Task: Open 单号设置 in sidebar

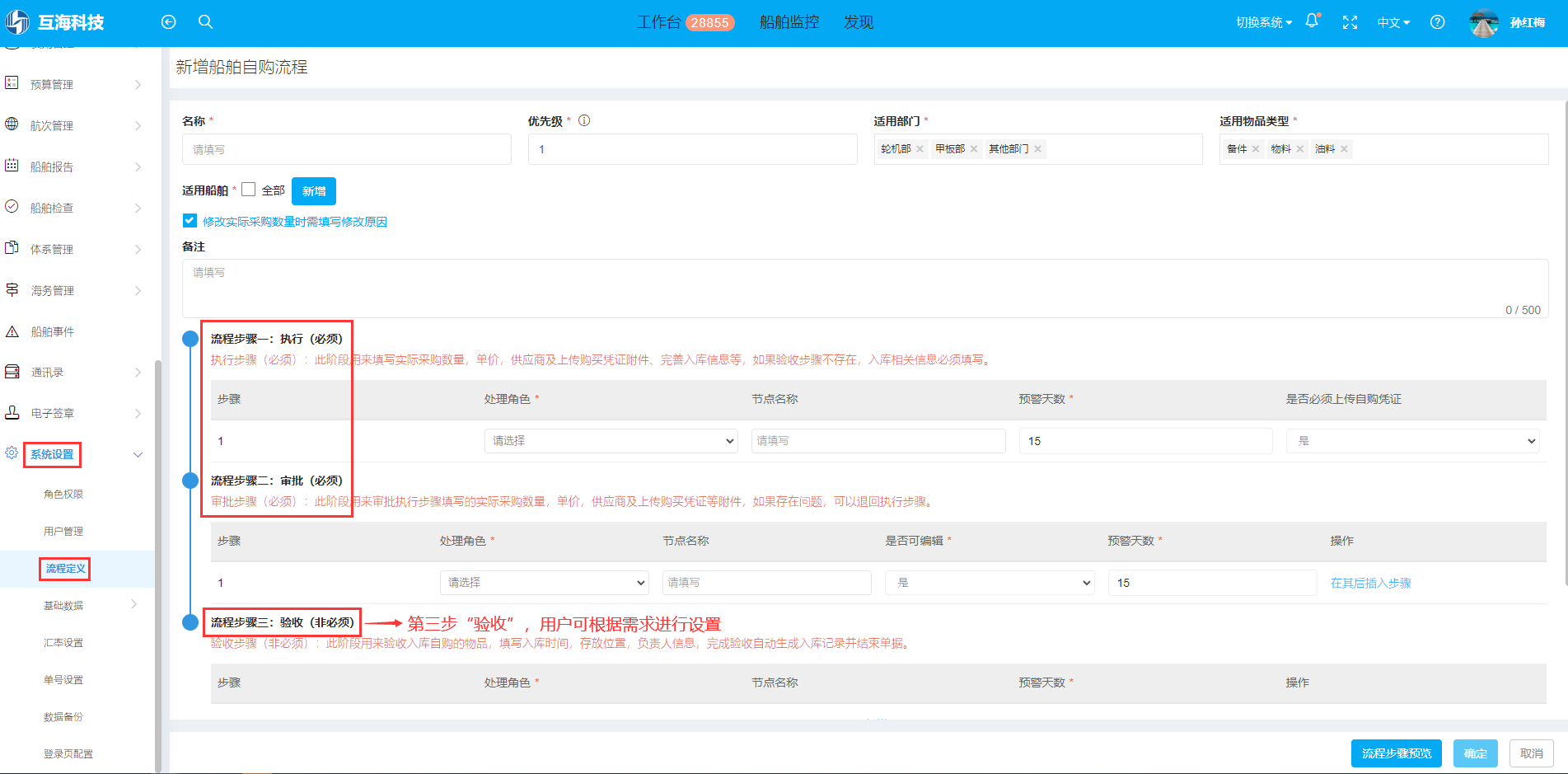Action: tap(63, 680)
